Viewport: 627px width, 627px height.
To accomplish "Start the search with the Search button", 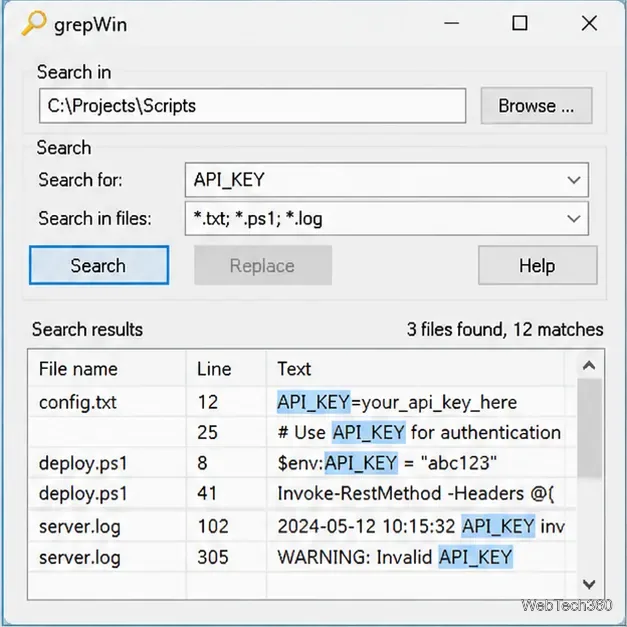I will click(99, 266).
